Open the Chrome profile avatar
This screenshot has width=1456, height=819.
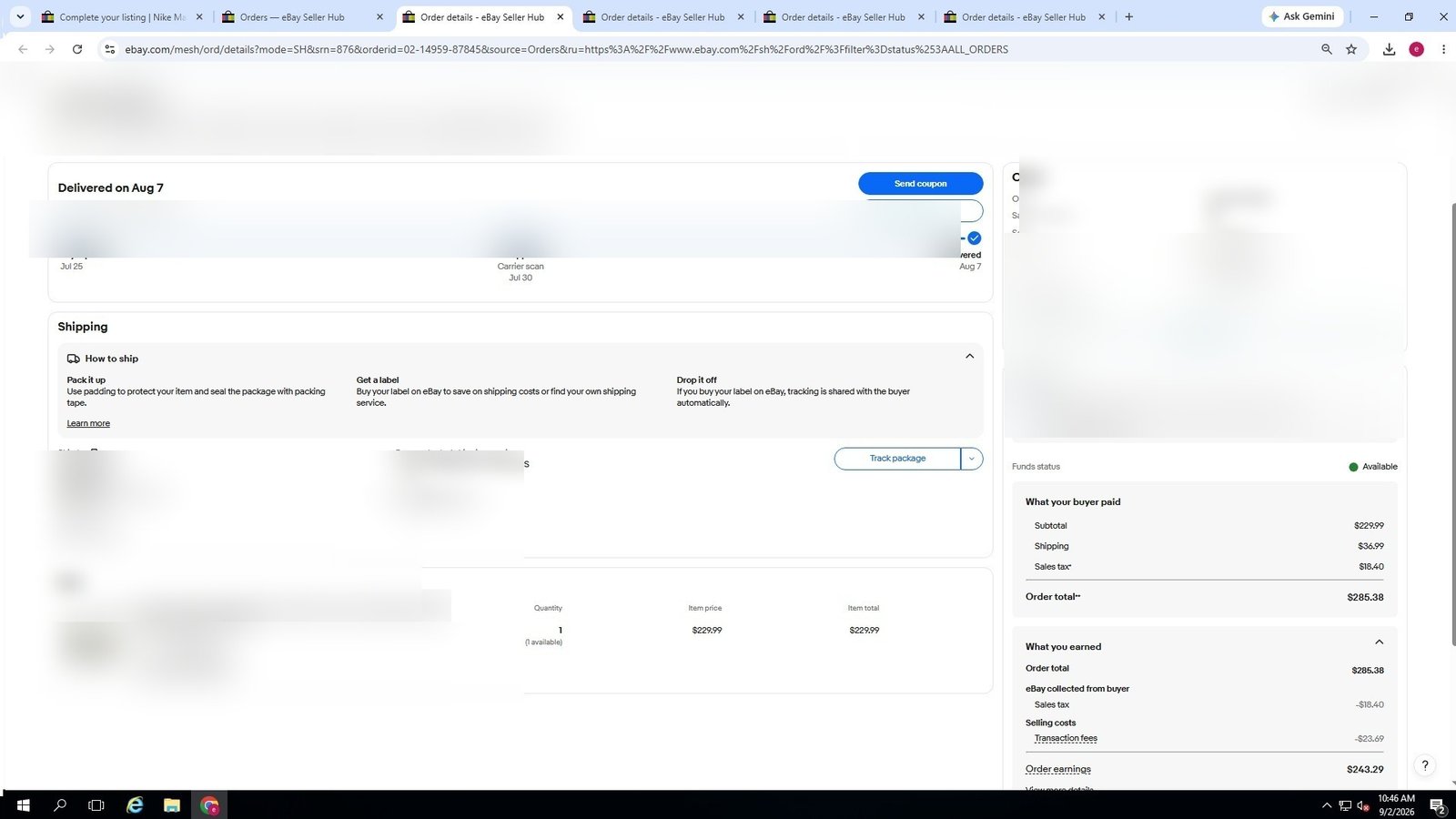click(1416, 49)
